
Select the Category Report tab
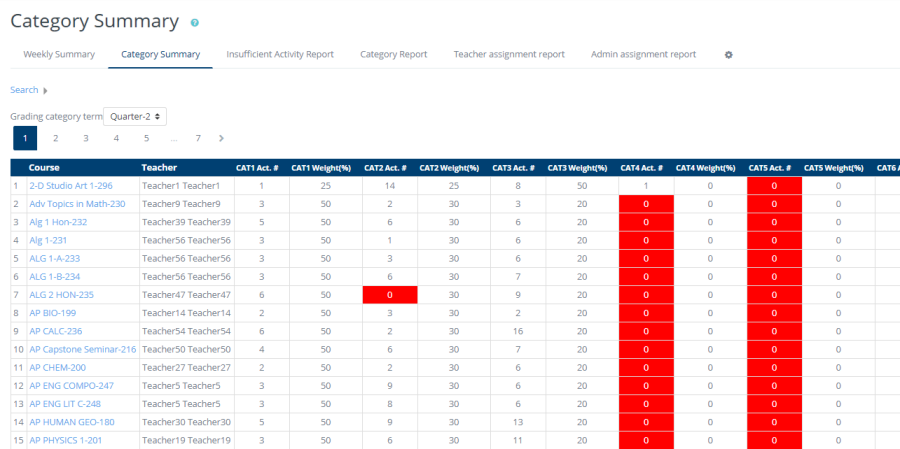(x=393, y=54)
